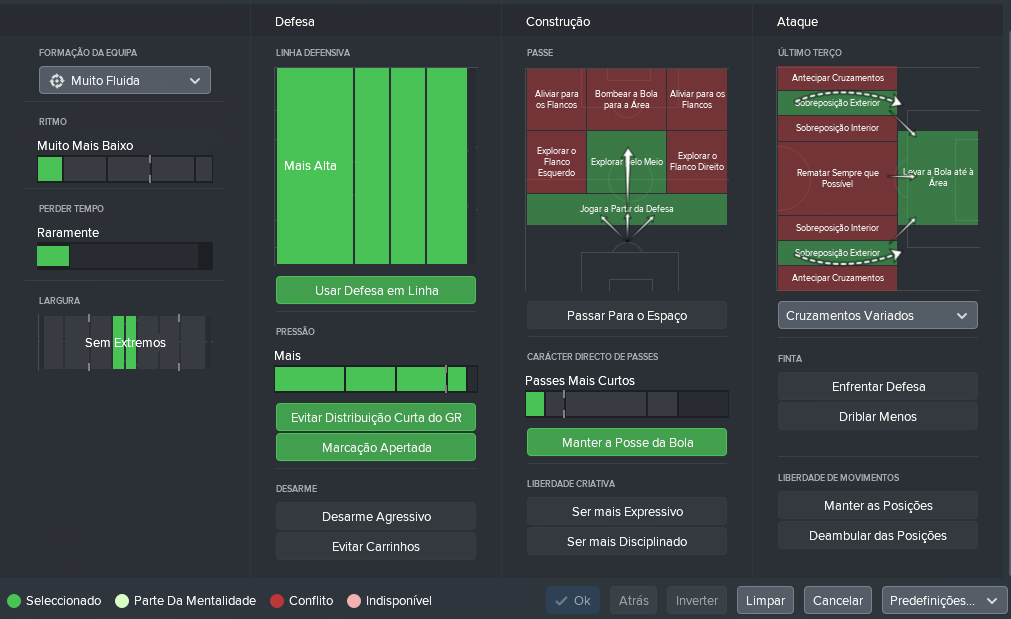The height and width of the screenshot is (619, 1011).
Task: Expand the Cruzamentos Variados dropdown
Action: click(878, 315)
